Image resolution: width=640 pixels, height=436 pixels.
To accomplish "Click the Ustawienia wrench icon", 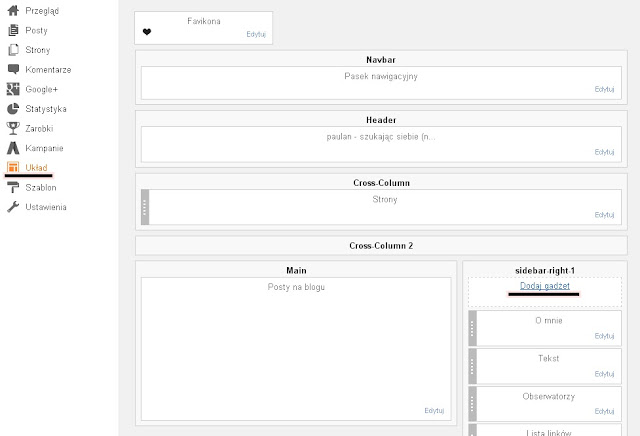I will (13, 207).
